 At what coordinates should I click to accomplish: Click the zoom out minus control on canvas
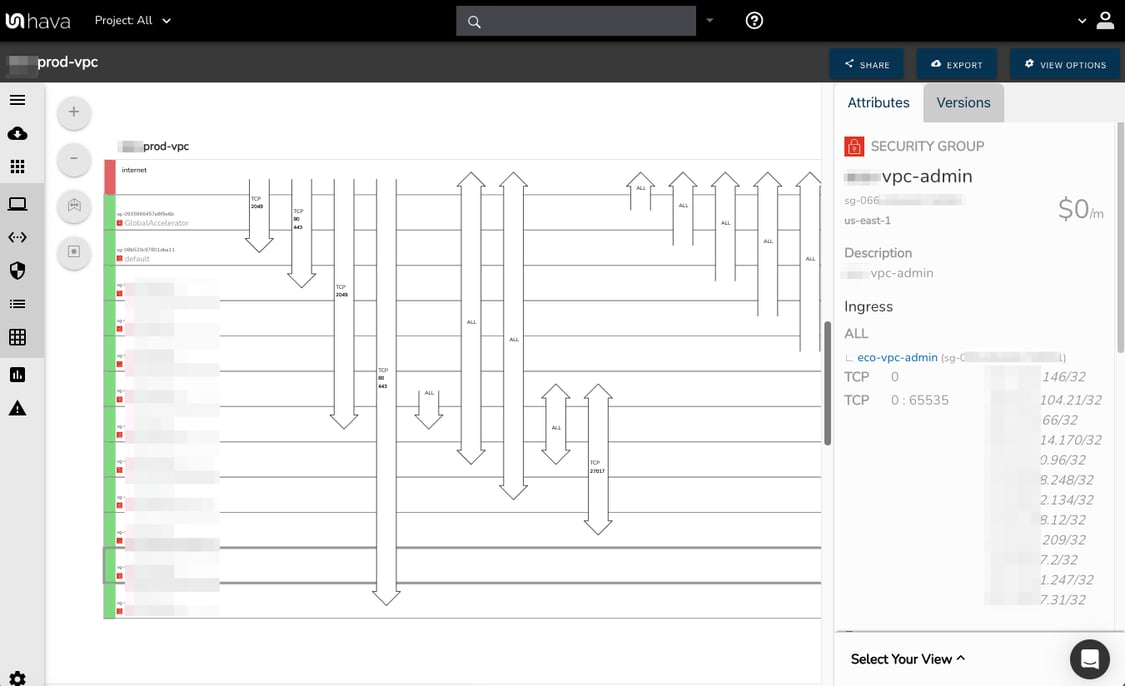coord(73,159)
